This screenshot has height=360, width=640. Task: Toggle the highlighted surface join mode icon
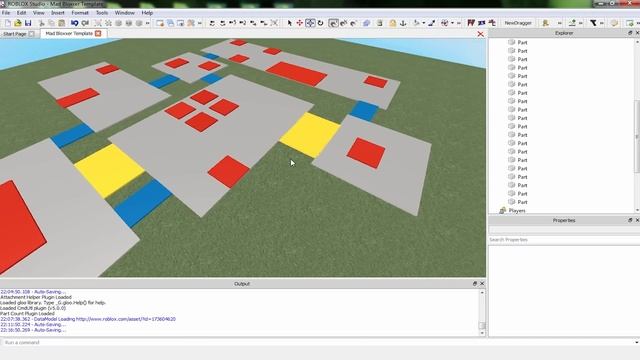click(333, 23)
